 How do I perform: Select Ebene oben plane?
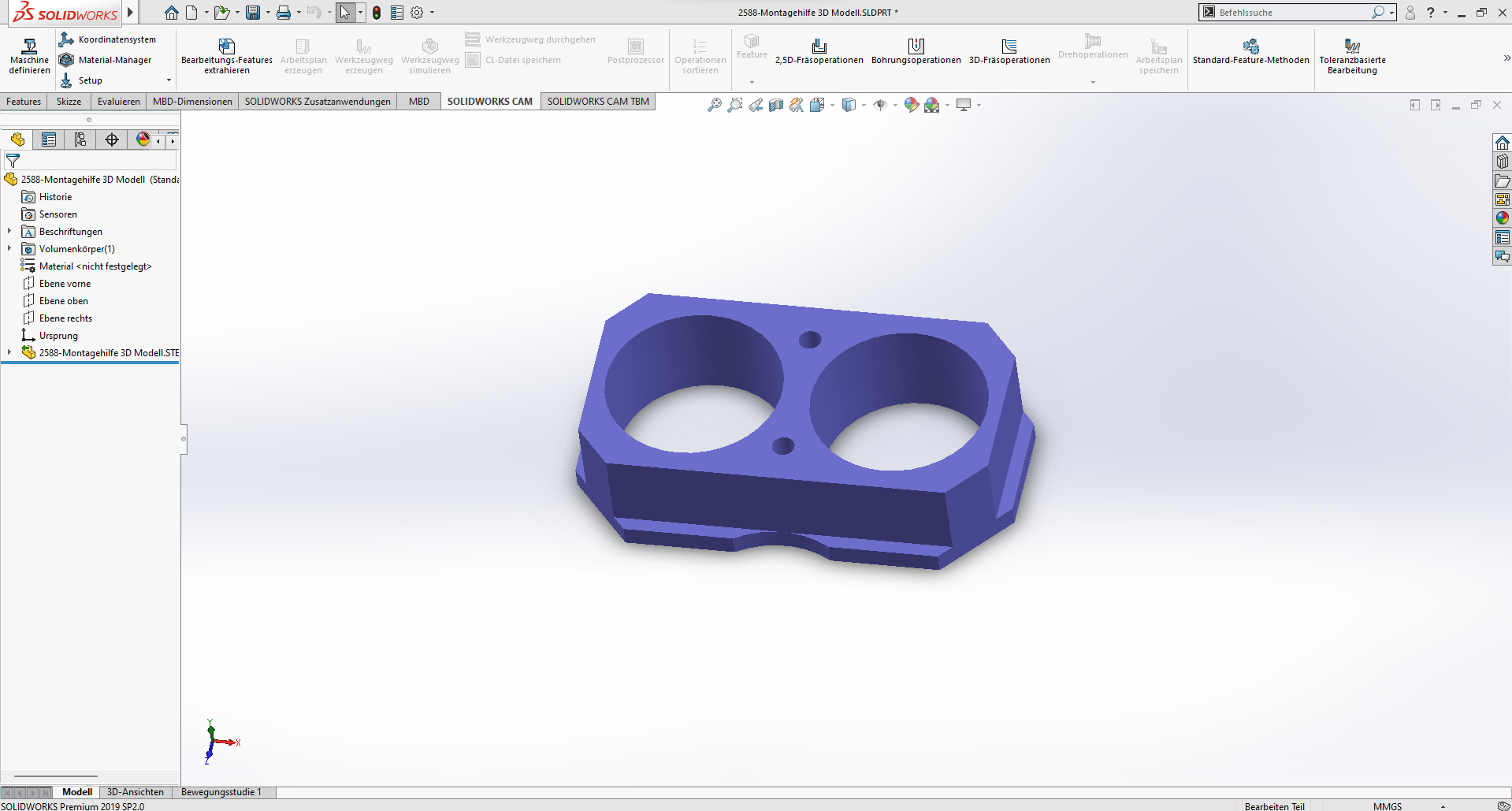[64, 301]
